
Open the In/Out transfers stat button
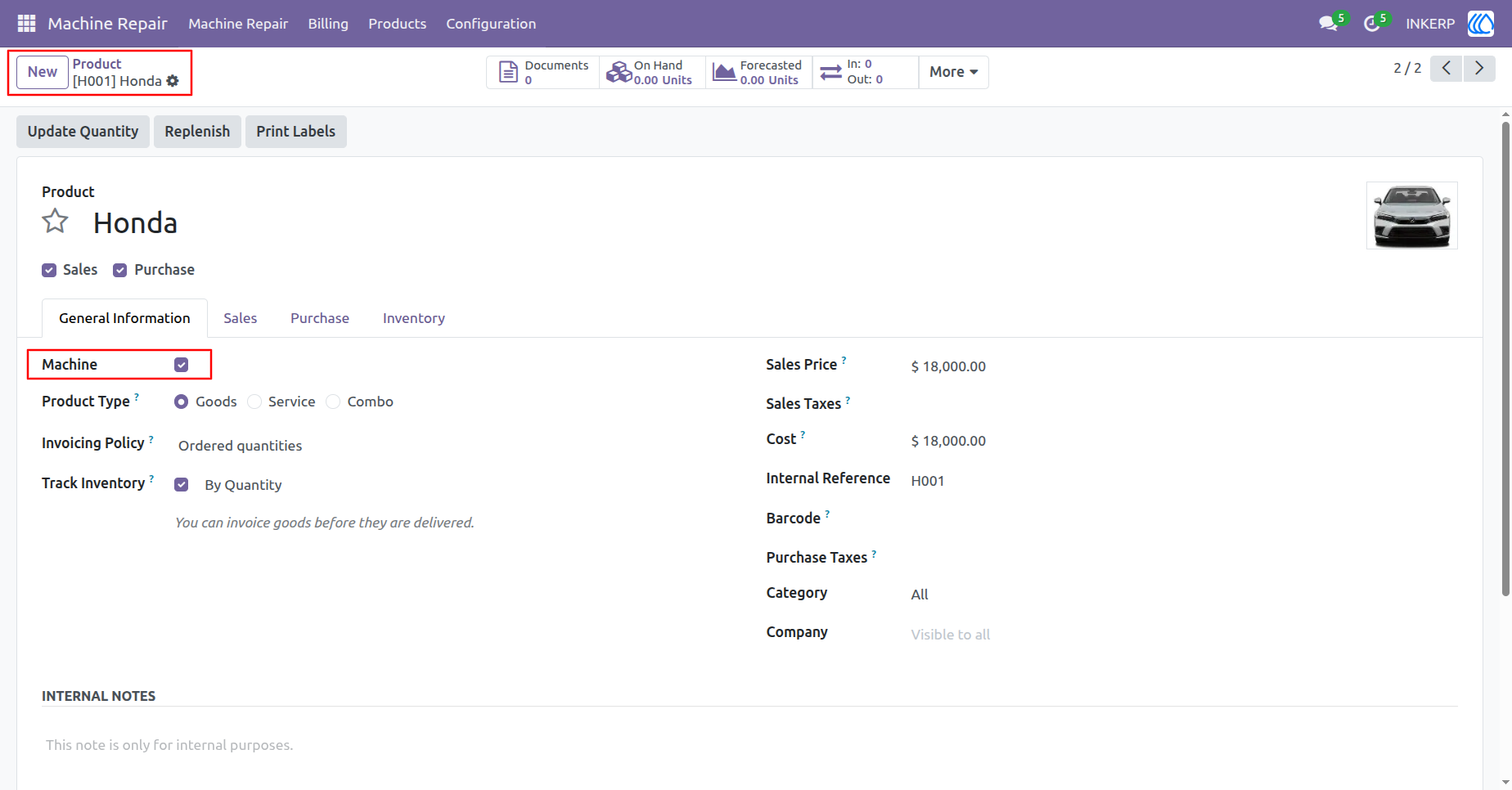point(865,72)
